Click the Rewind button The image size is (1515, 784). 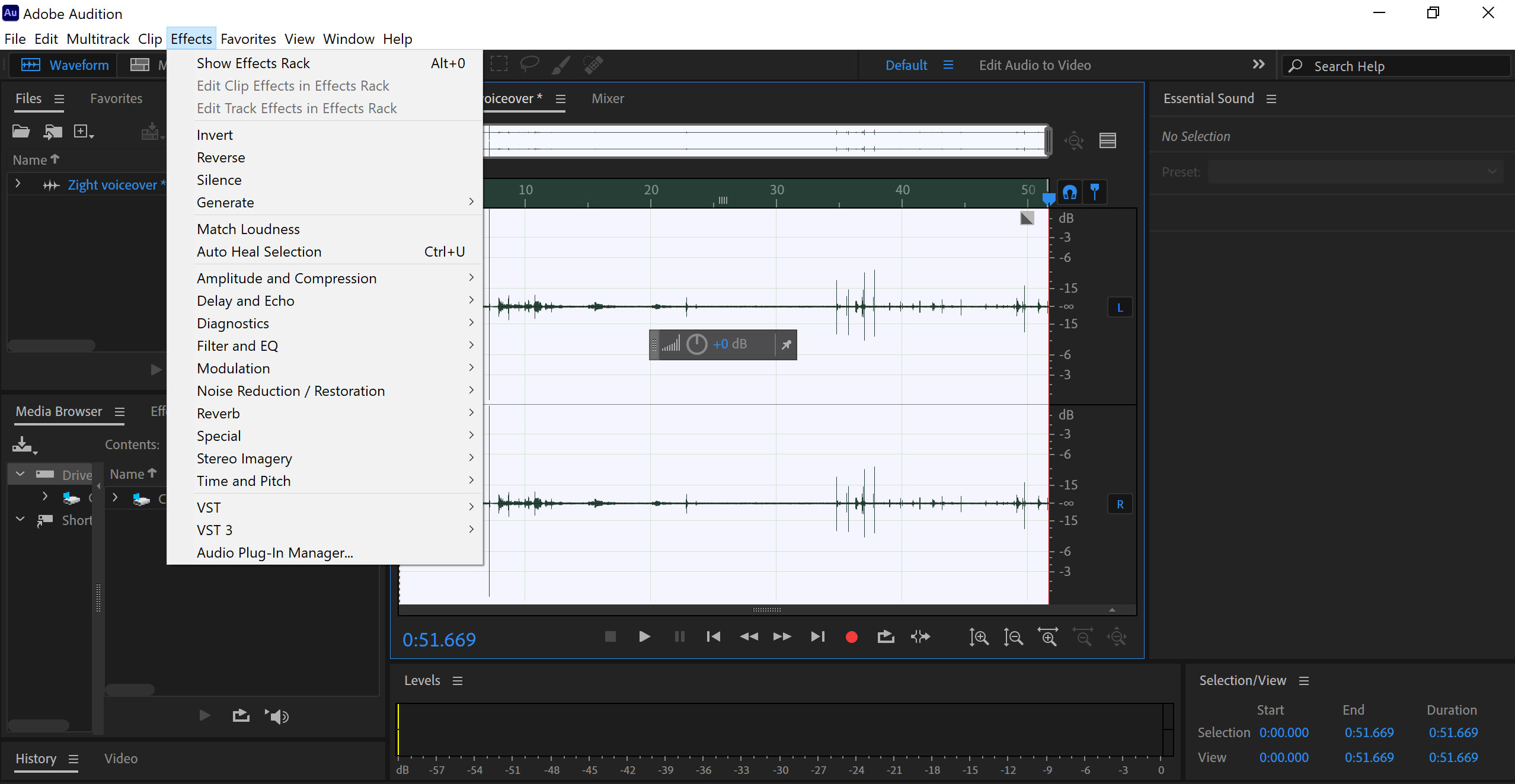point(749,636)
